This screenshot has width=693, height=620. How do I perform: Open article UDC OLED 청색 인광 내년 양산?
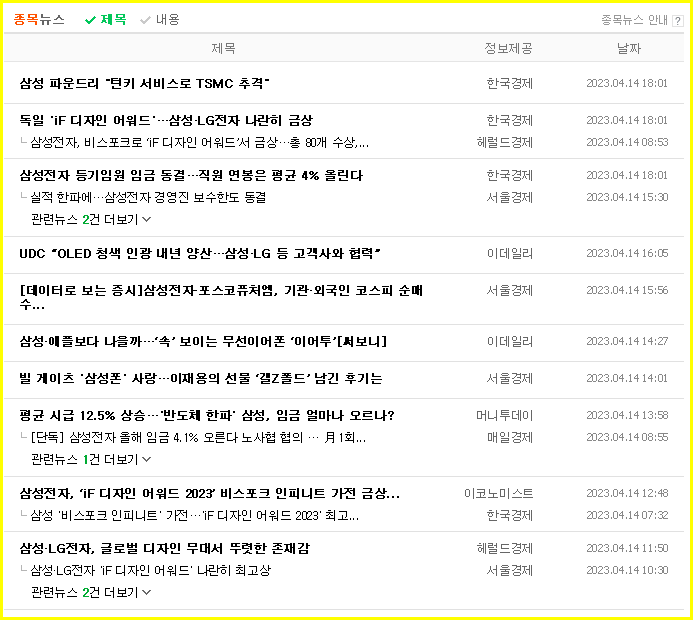pyautogui.click(x=200, y=253)
